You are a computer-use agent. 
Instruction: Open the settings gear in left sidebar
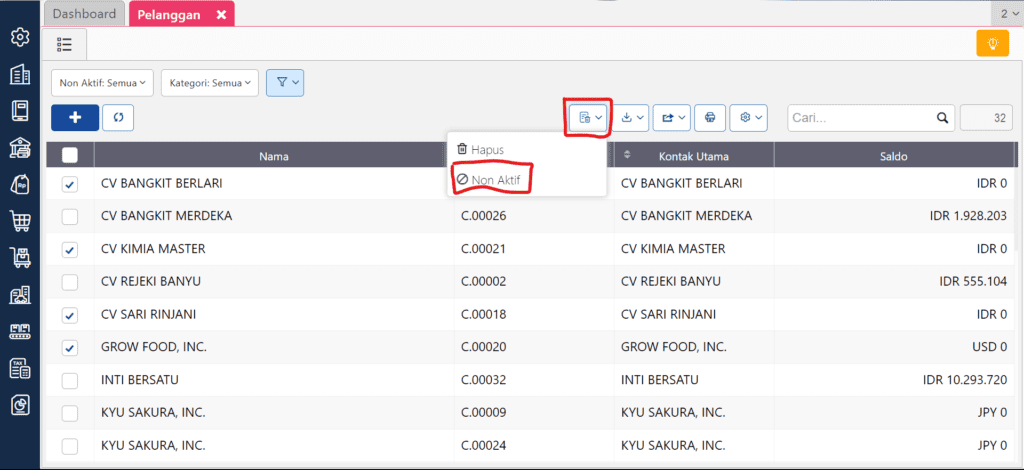tap(19, 38)
